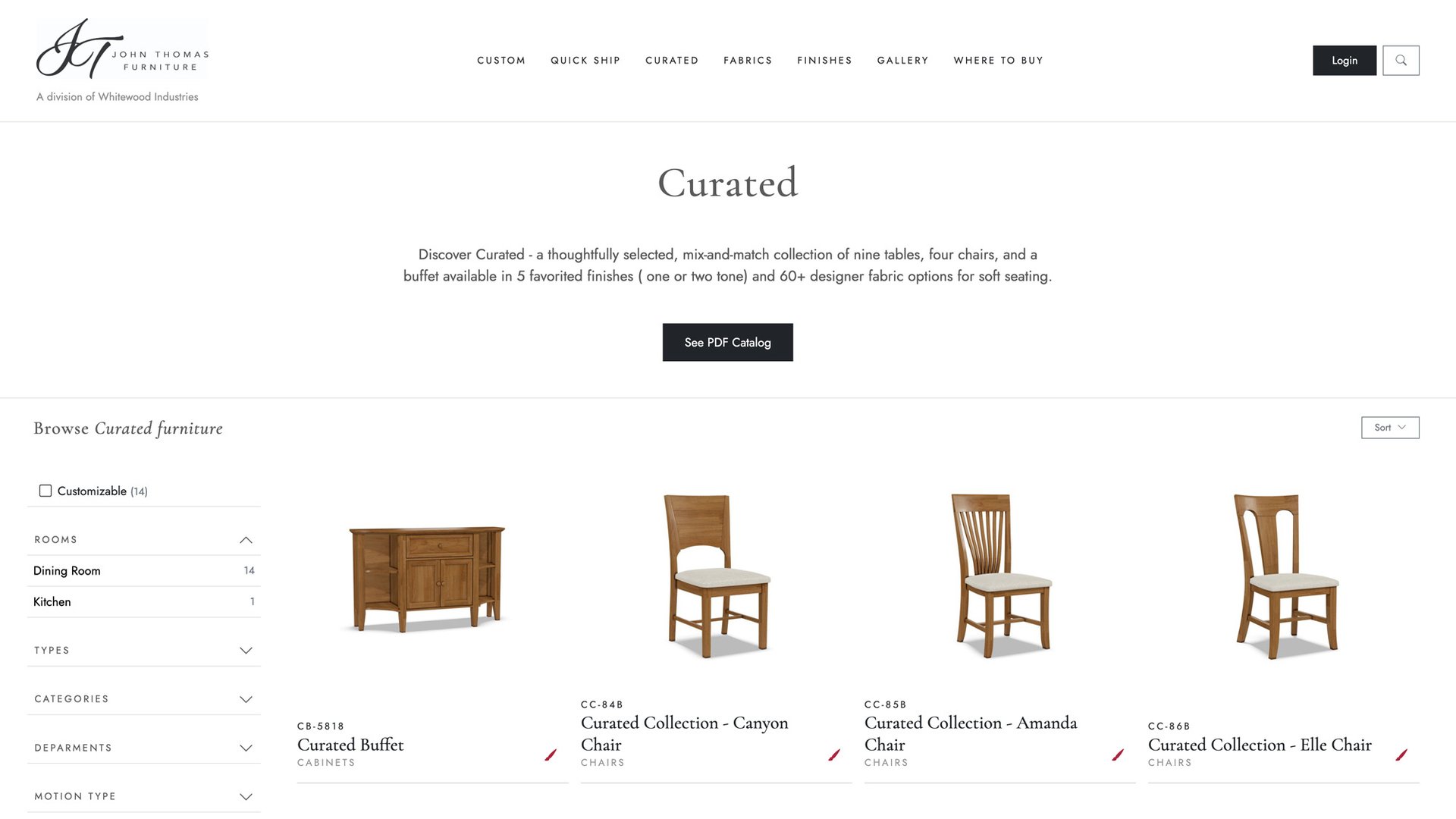1456x819 pixels.
Task: Toggle the Customizable checkbox filter
Action: tap(44, 490)
